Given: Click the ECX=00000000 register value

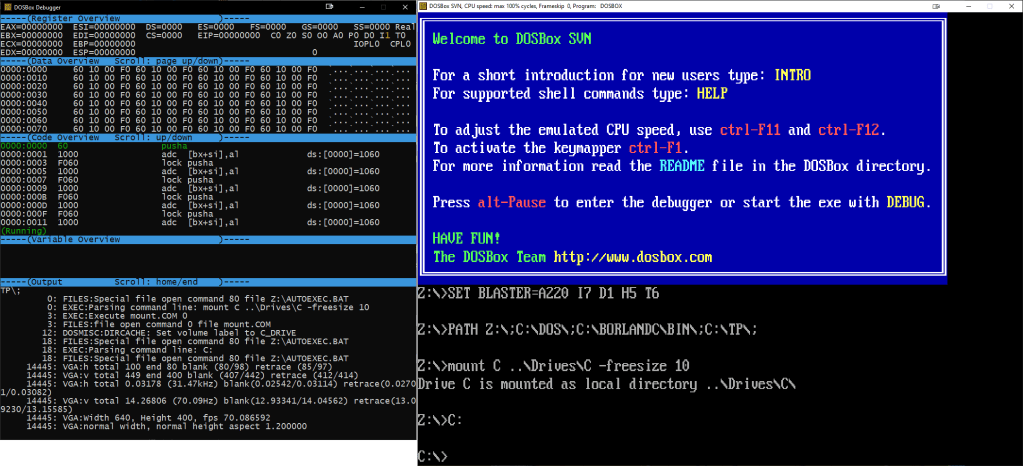Looking at the screenshot, I should (31, 44).
